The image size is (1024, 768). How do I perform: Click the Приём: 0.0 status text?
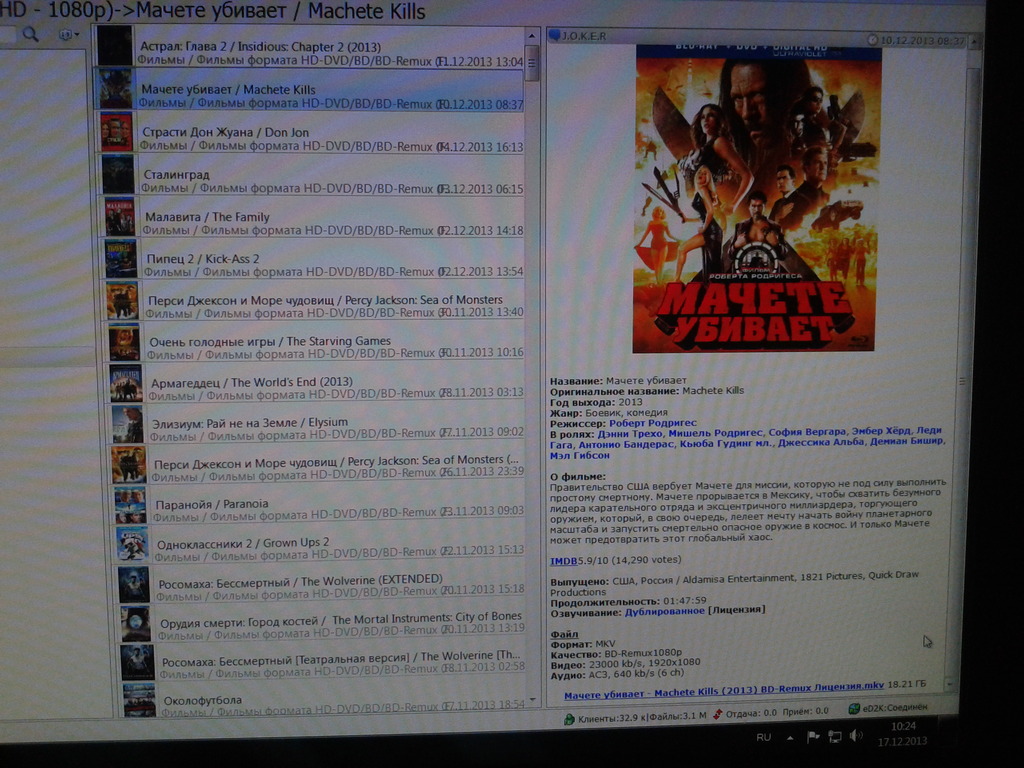806,711
